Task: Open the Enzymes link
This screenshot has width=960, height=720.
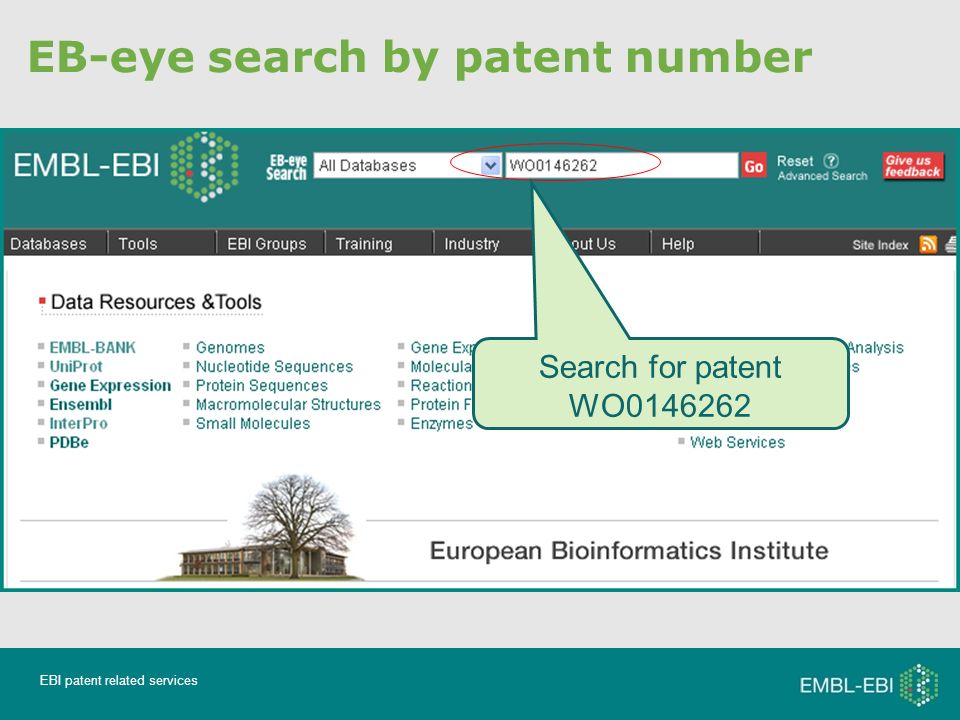Action: pyautogui.click(x=441, y=424)
